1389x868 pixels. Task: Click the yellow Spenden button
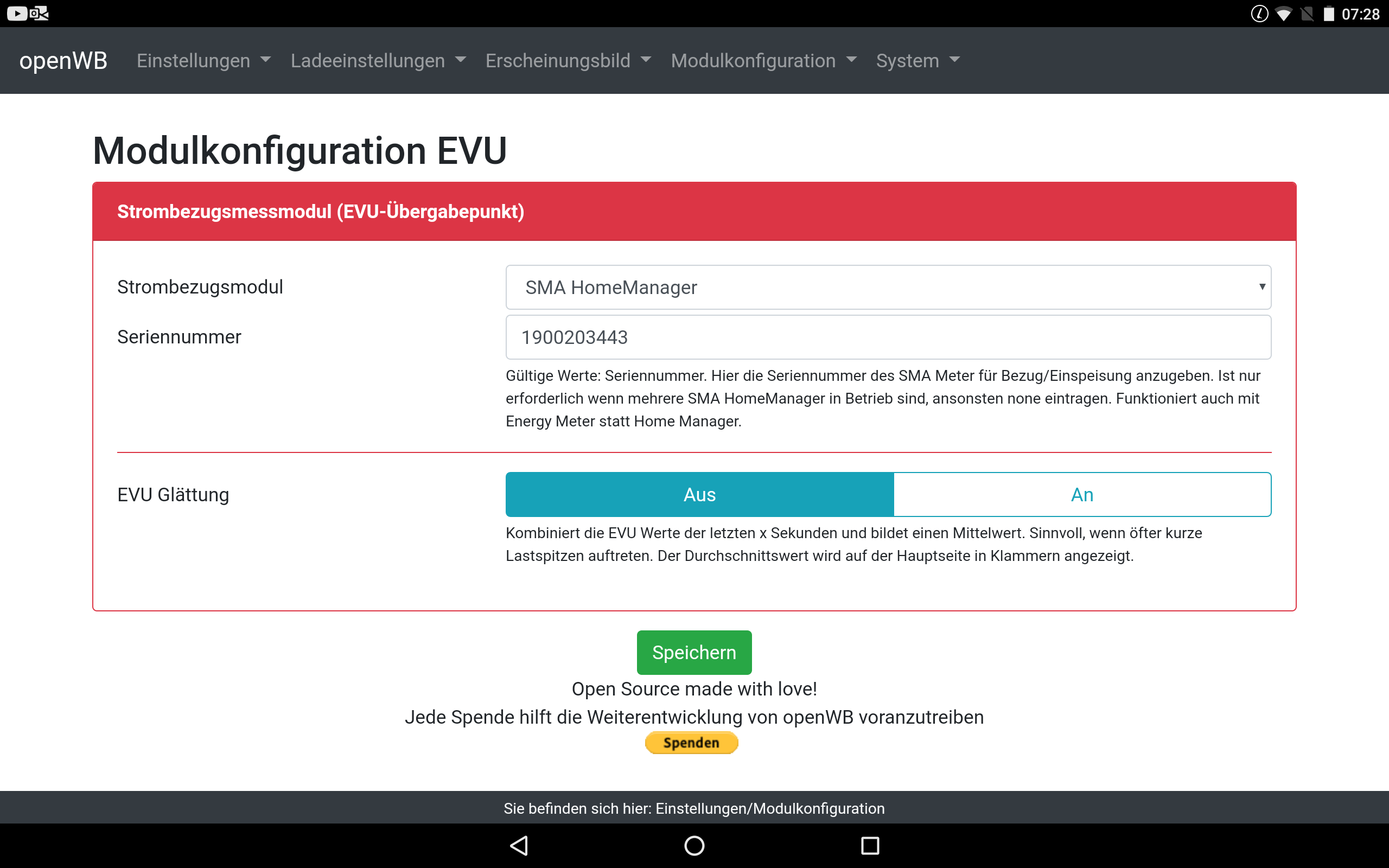[x=691, y=742]
